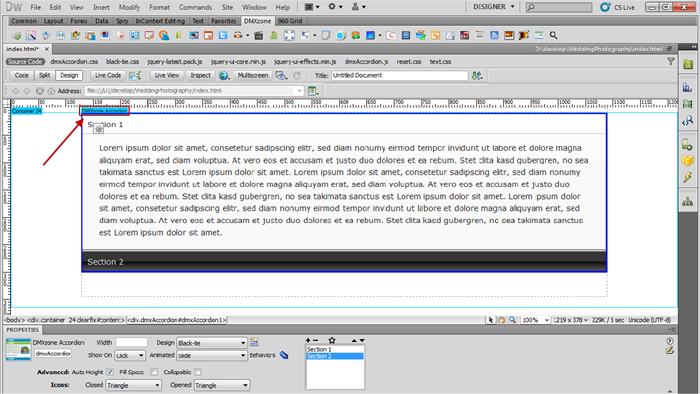This screenshot has width=700, height=394.
Task: Open the Commands menu
Action: pos(196,7)
